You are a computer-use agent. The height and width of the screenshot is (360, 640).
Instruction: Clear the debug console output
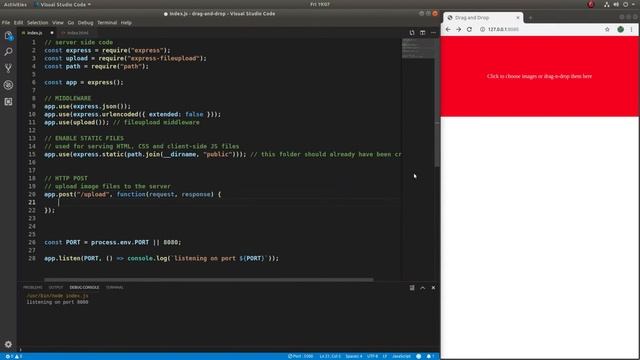(412, 288)
